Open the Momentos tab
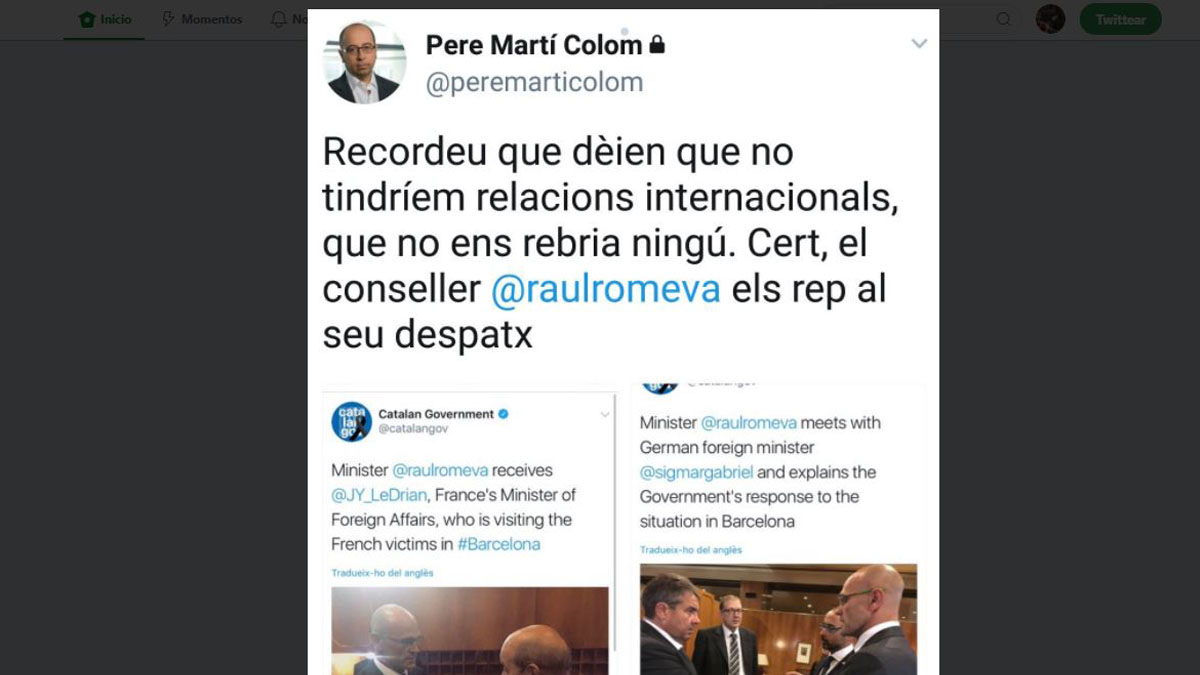The image size is (1200, 675). click(x=201, y=20)
